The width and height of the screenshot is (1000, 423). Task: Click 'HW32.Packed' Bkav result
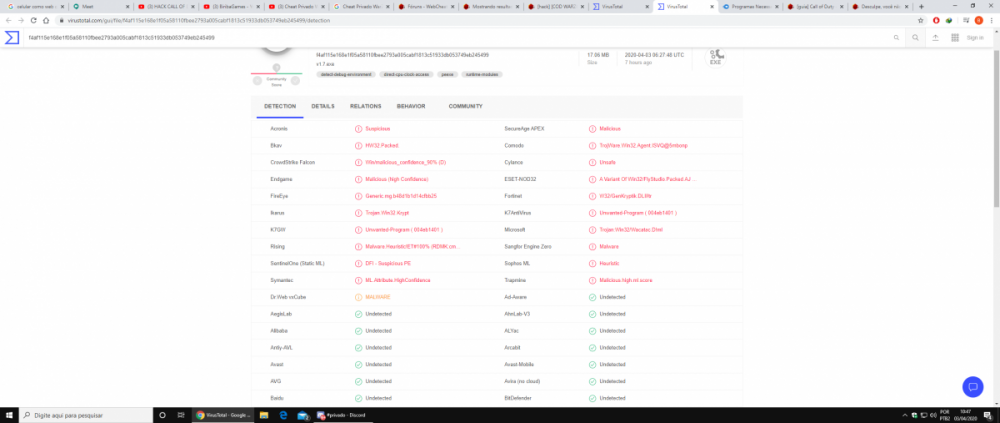[x=381, y=145]
